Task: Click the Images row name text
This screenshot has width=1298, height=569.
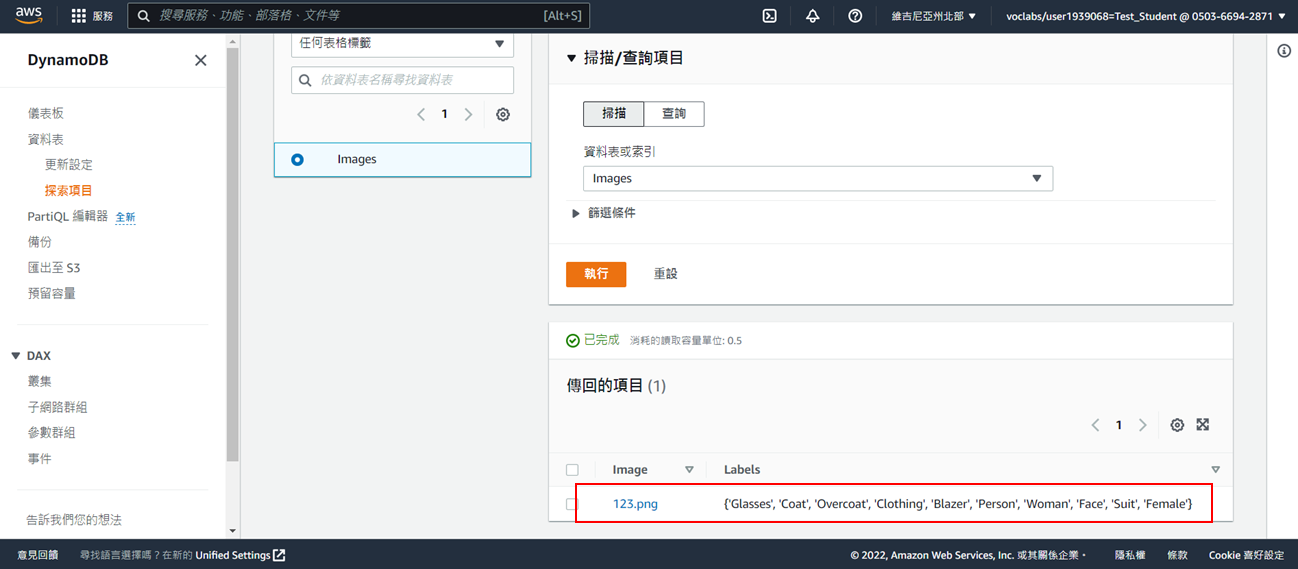Action: [357, 159]
